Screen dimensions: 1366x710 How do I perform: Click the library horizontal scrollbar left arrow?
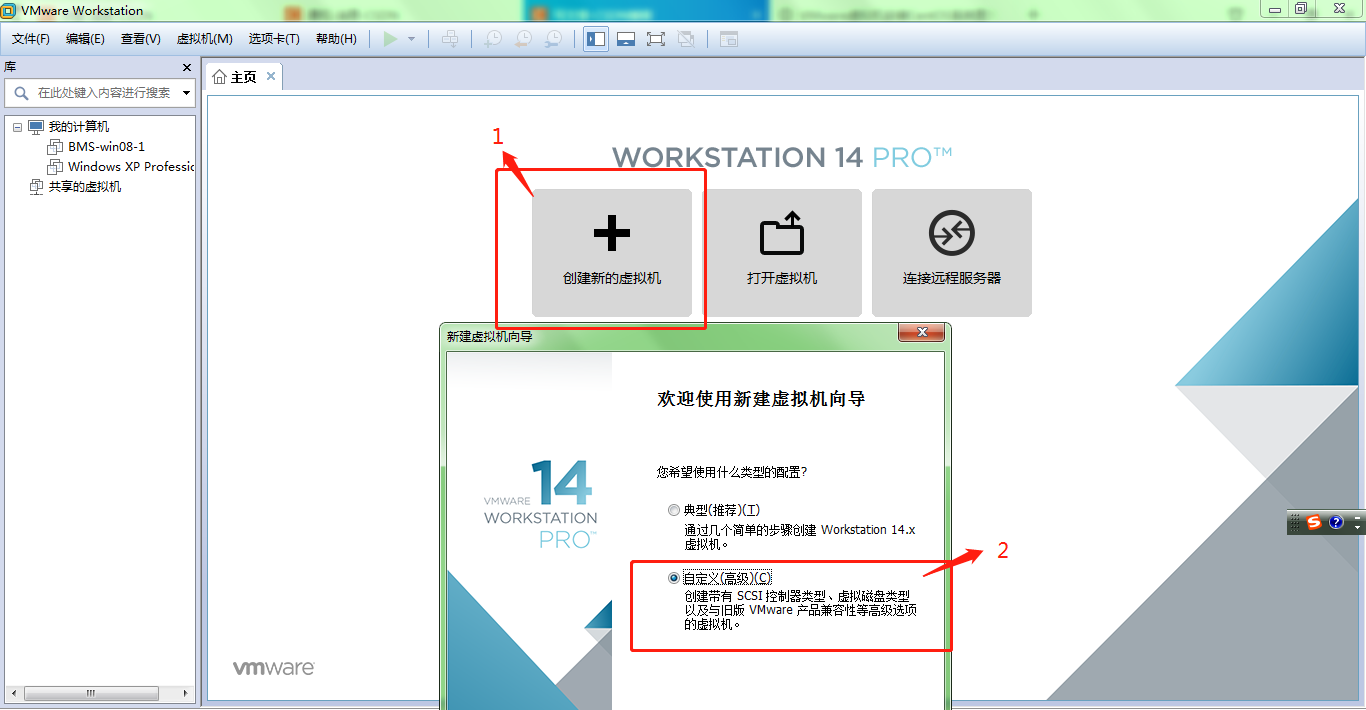pyautogui.click(x=15, y=693)
